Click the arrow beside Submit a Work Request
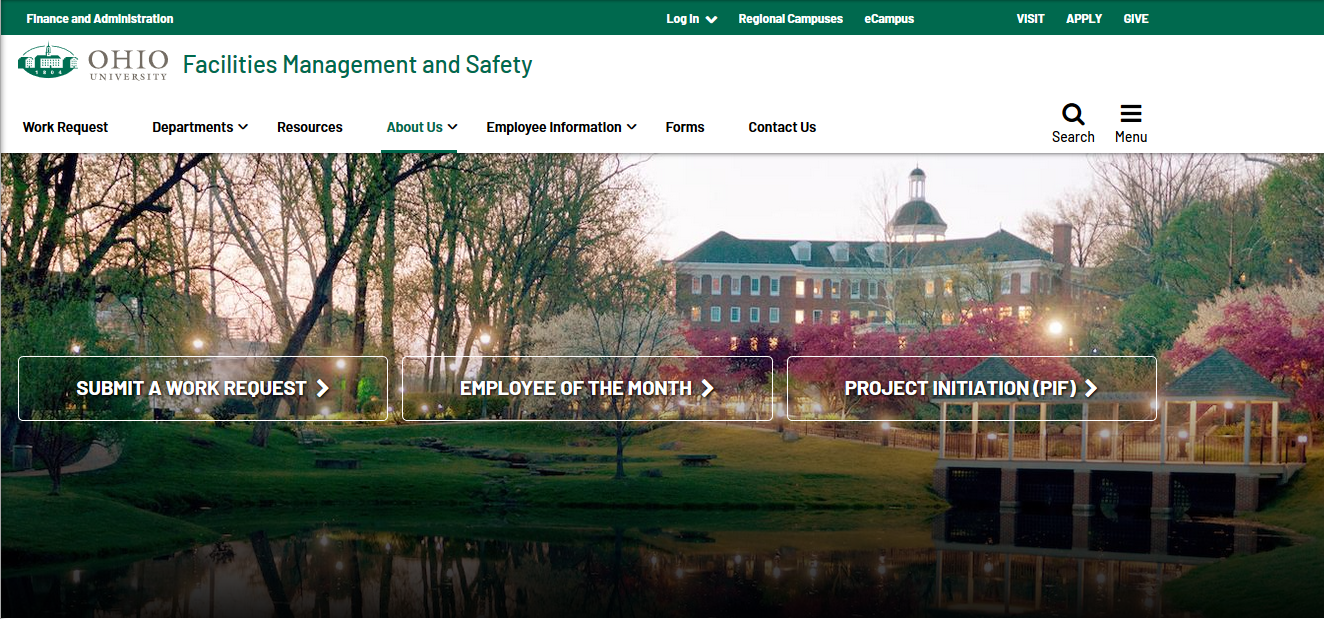The width and height of the screenshot is (1325, 619). 323,388
